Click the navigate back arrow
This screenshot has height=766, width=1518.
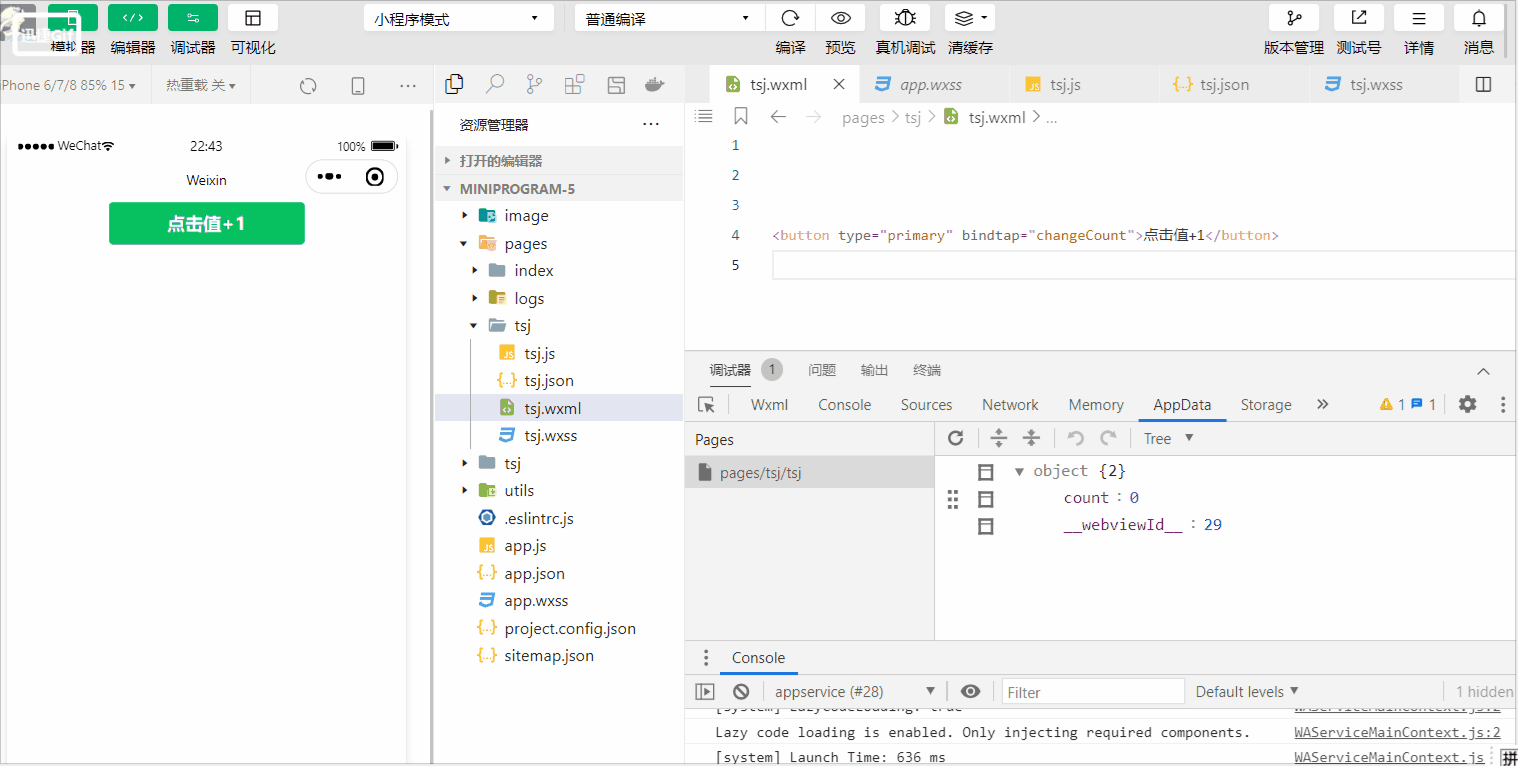pyautogui.click(x=778, y=117)
